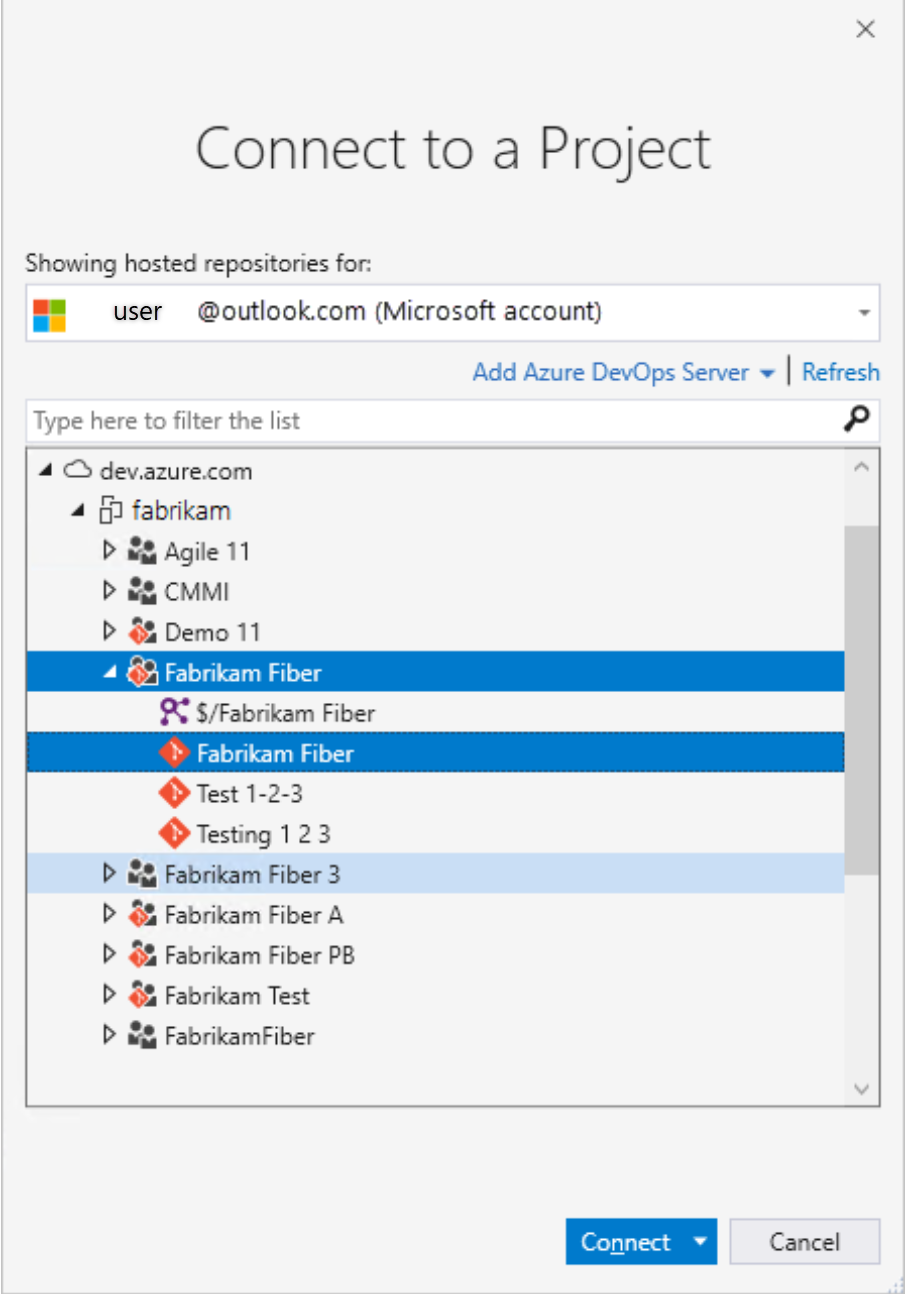Click the Microsoft account logo icon
Screen dimensions: 905x1294
pos(47,311)
